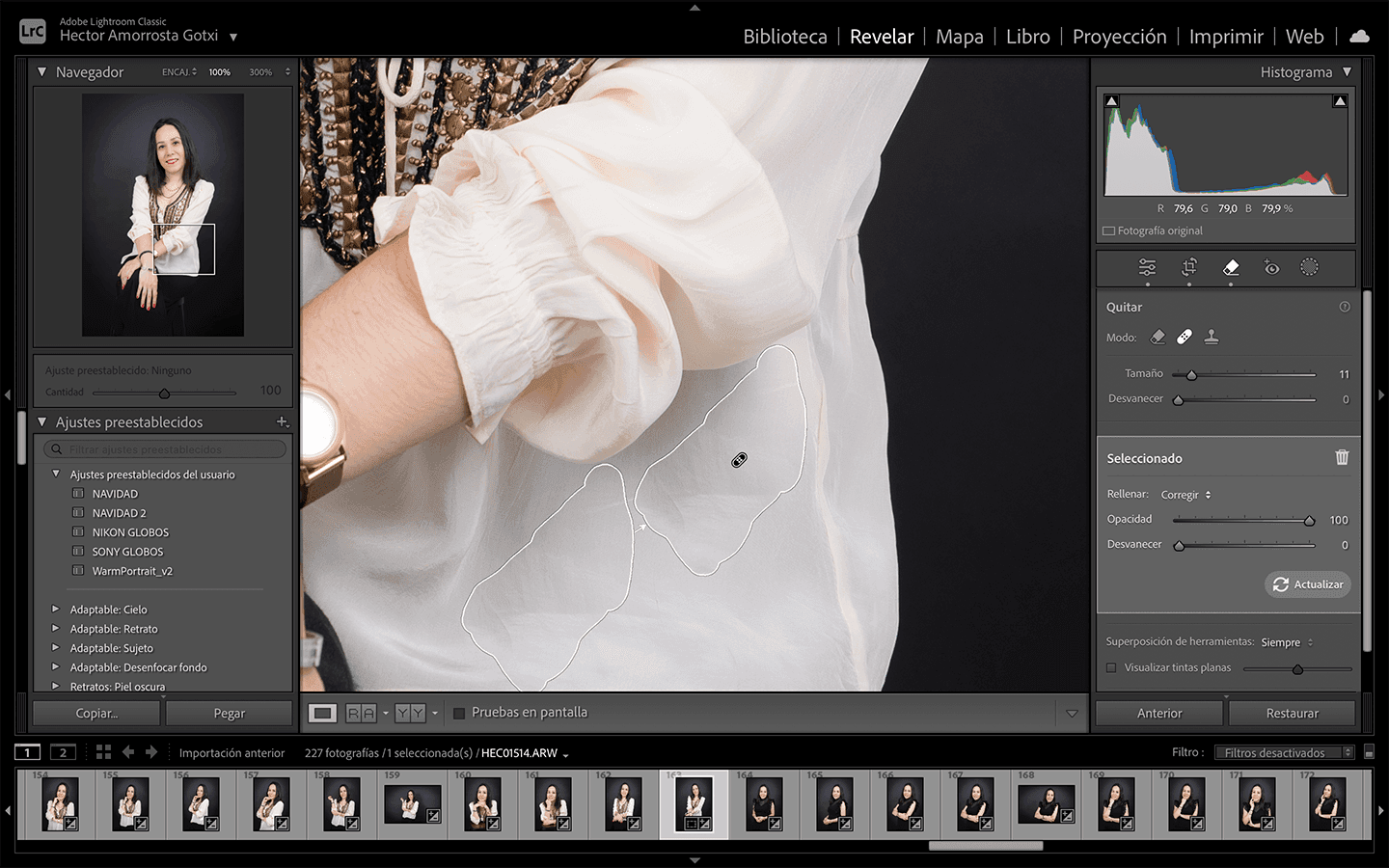Screen dimensions: 1389x868
Task: Enable Pruebas en pantalla checkbox
Action: pos(459,713)
